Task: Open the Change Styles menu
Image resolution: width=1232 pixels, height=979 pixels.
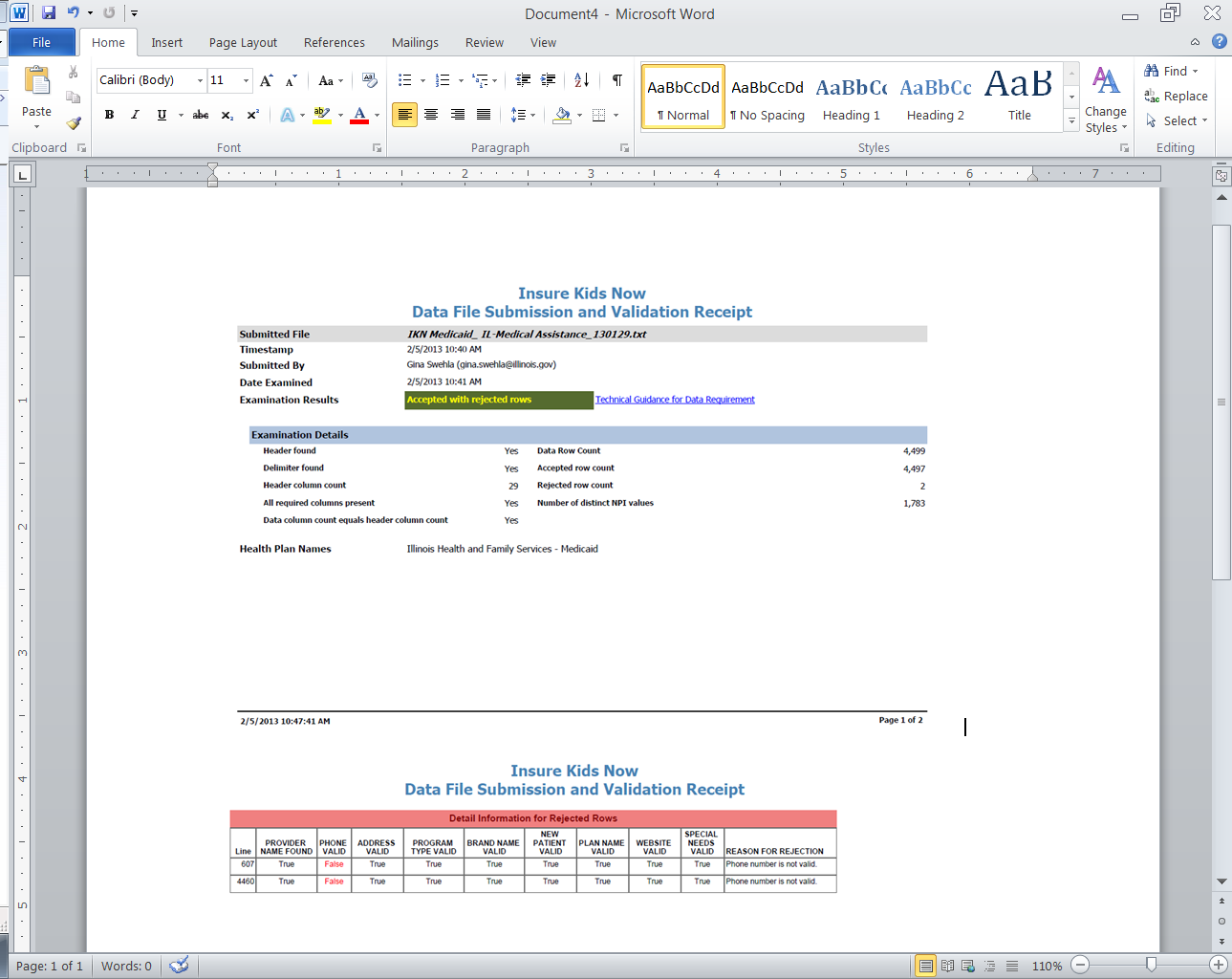Action: click(1106, 100)
